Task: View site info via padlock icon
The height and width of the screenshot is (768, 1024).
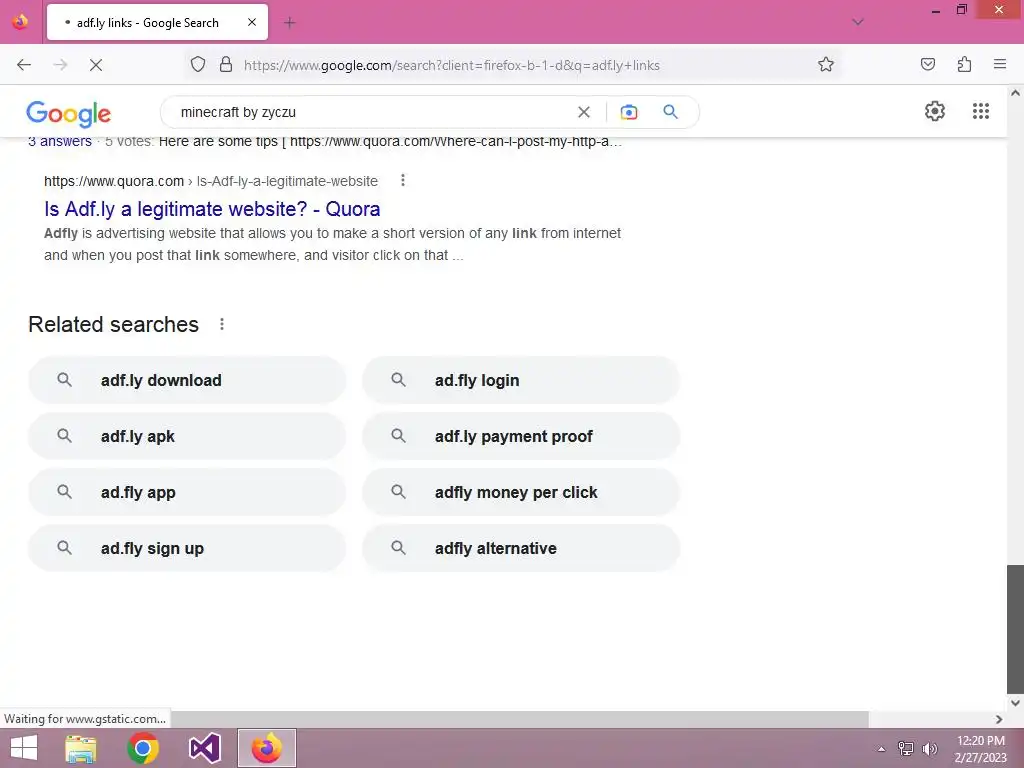Action: click(x=226, y=64)
